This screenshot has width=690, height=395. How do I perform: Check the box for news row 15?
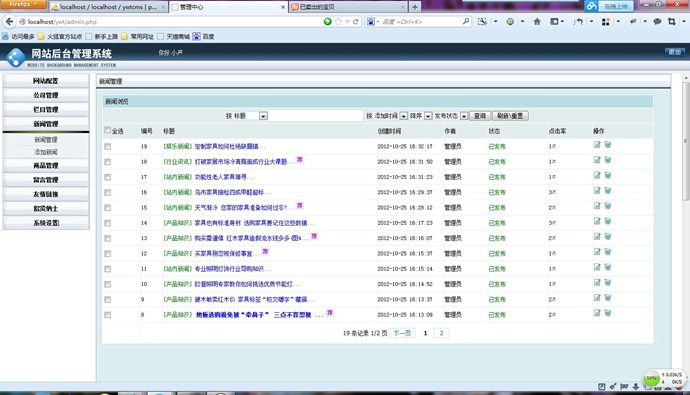[107, 208]
